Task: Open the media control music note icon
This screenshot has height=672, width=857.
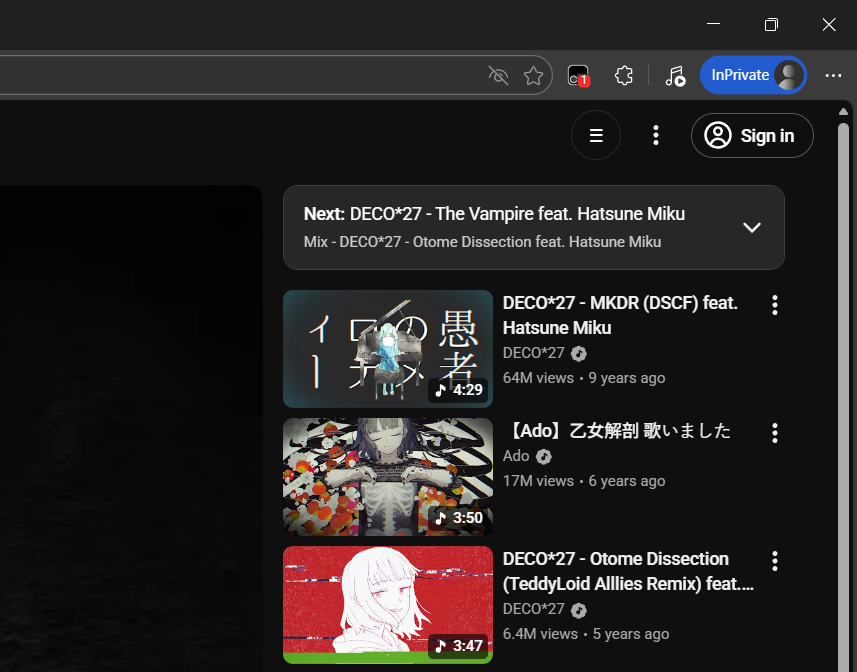Action: (x=675, y=75)
